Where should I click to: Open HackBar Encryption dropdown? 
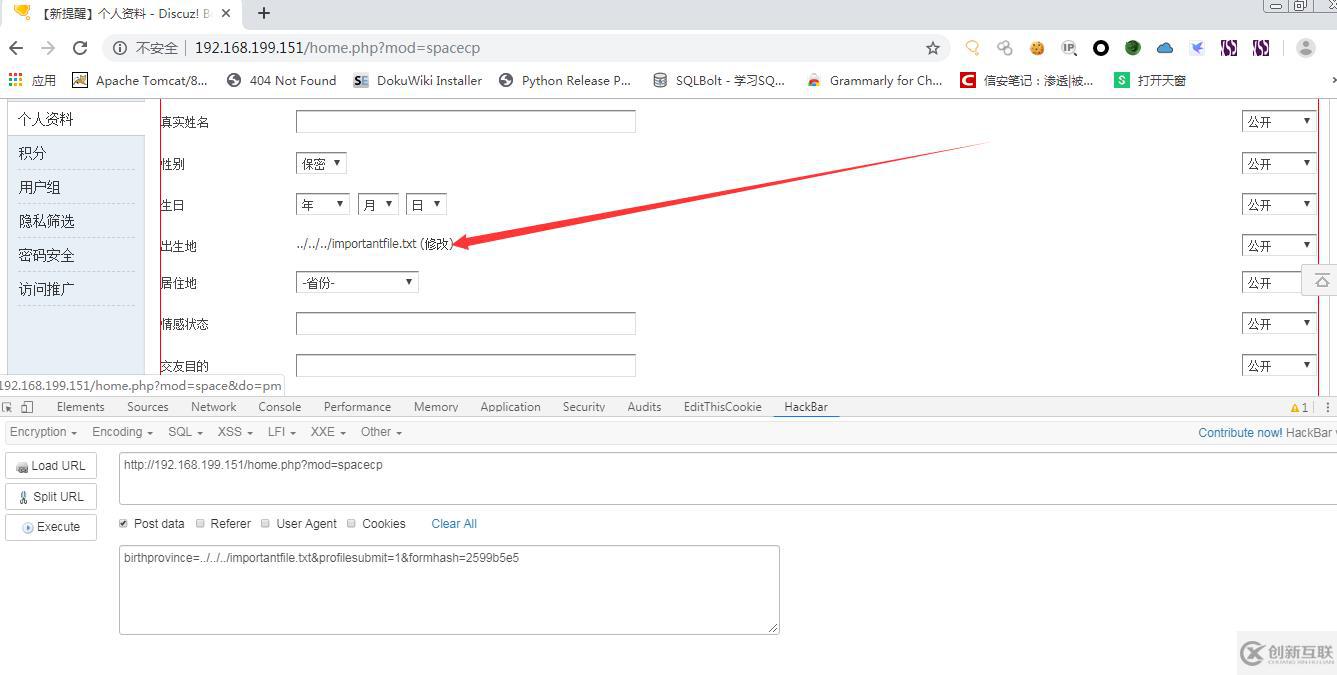[x=44, y=432]
